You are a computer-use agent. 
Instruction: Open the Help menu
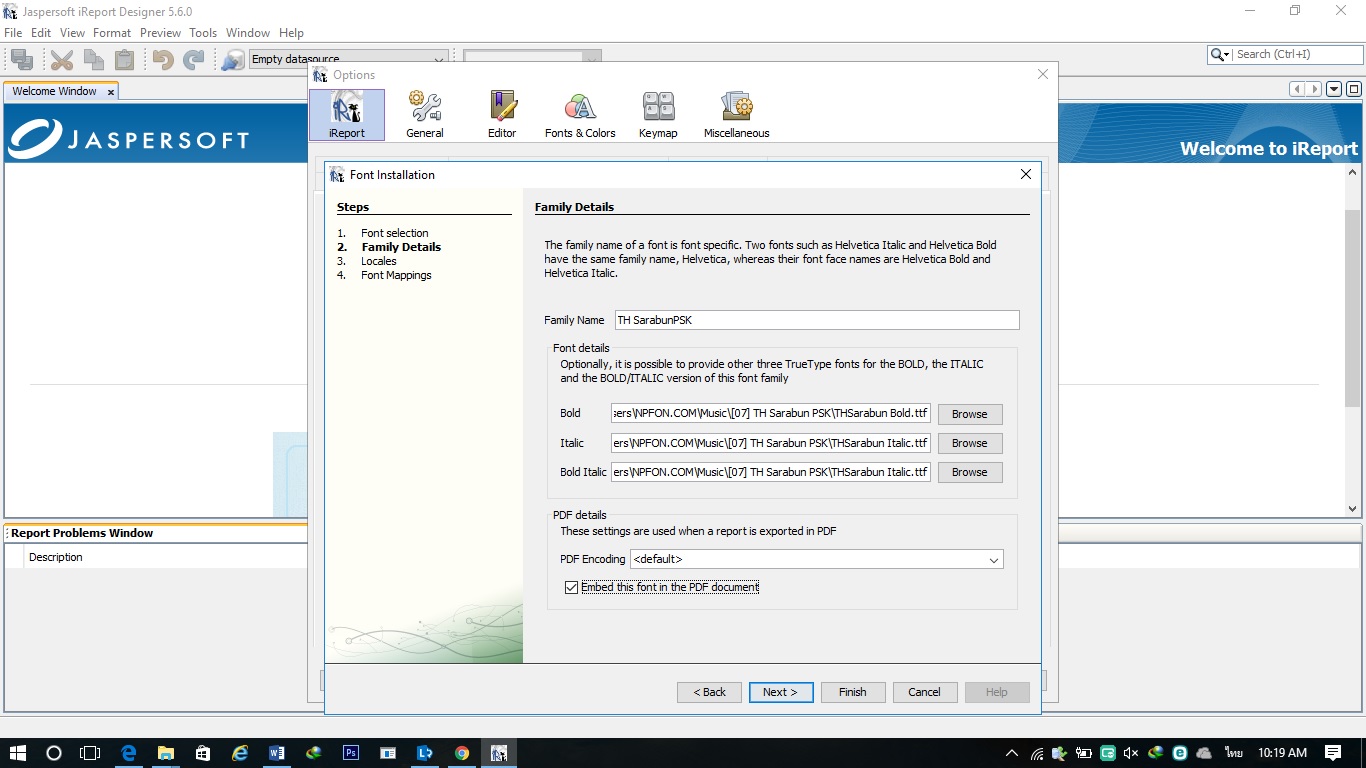(x=291, y=33)
